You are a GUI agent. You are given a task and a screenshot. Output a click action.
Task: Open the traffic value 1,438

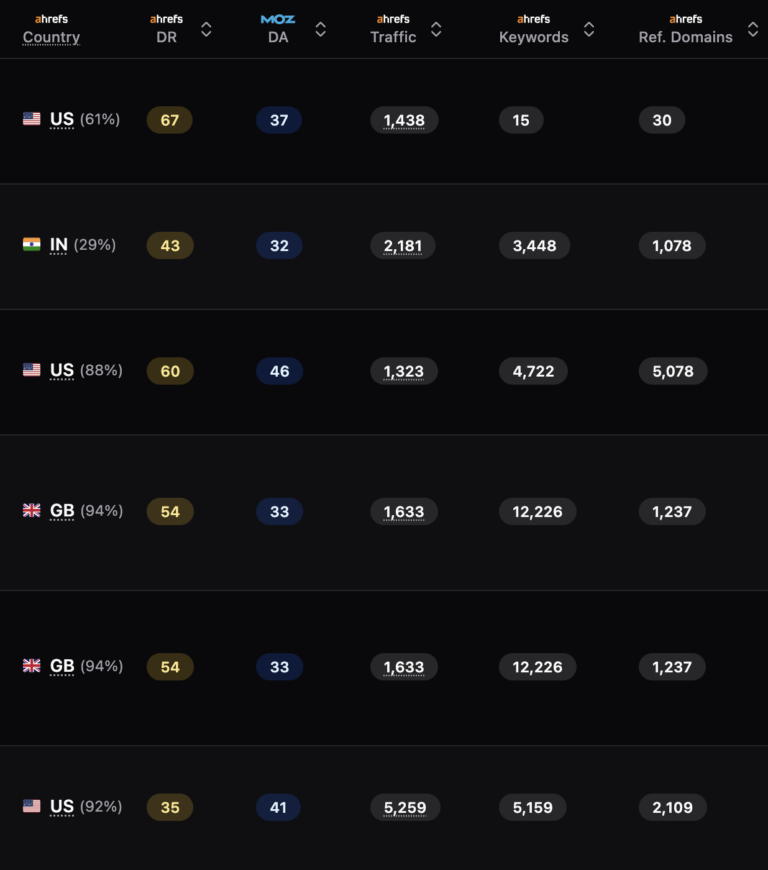(x=404, y=120)
